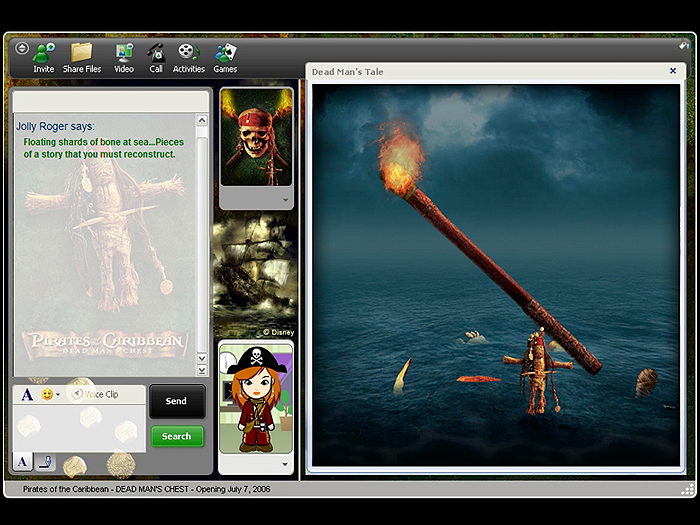
Task: Click the double-arrow scroll to bottom button
Action: [x=202, y=370]
